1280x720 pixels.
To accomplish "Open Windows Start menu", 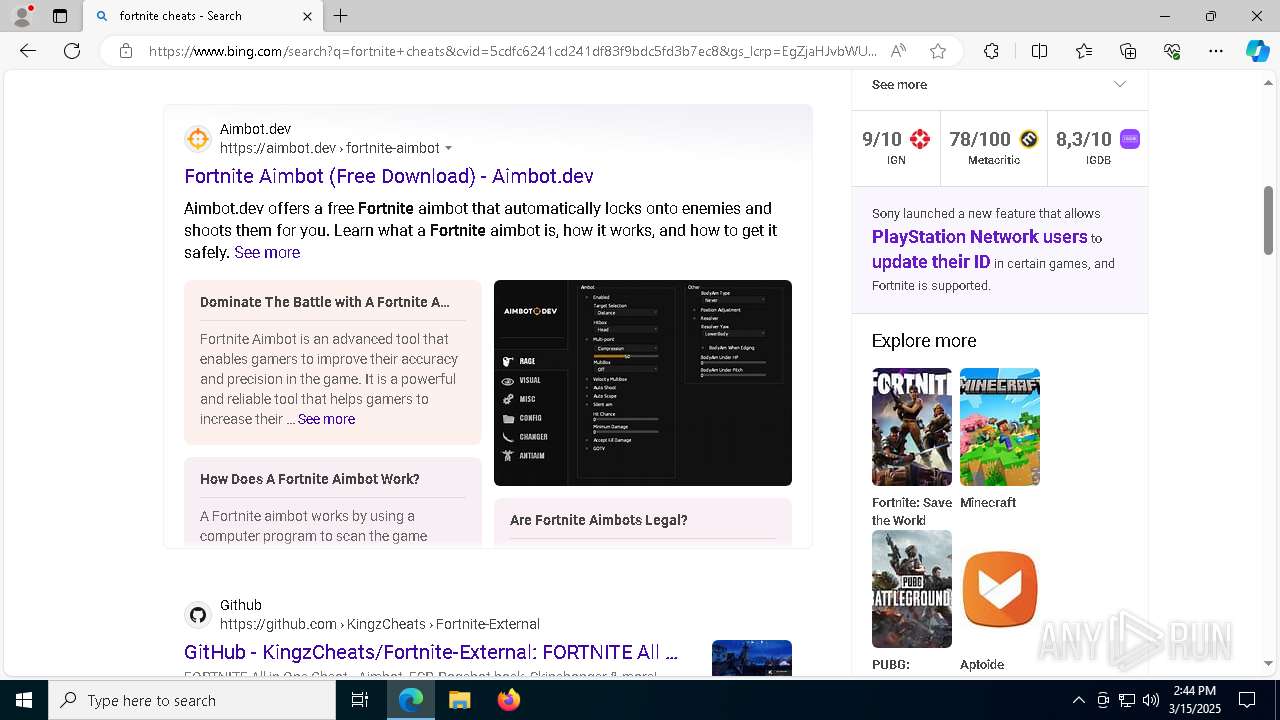I will 24,700.
